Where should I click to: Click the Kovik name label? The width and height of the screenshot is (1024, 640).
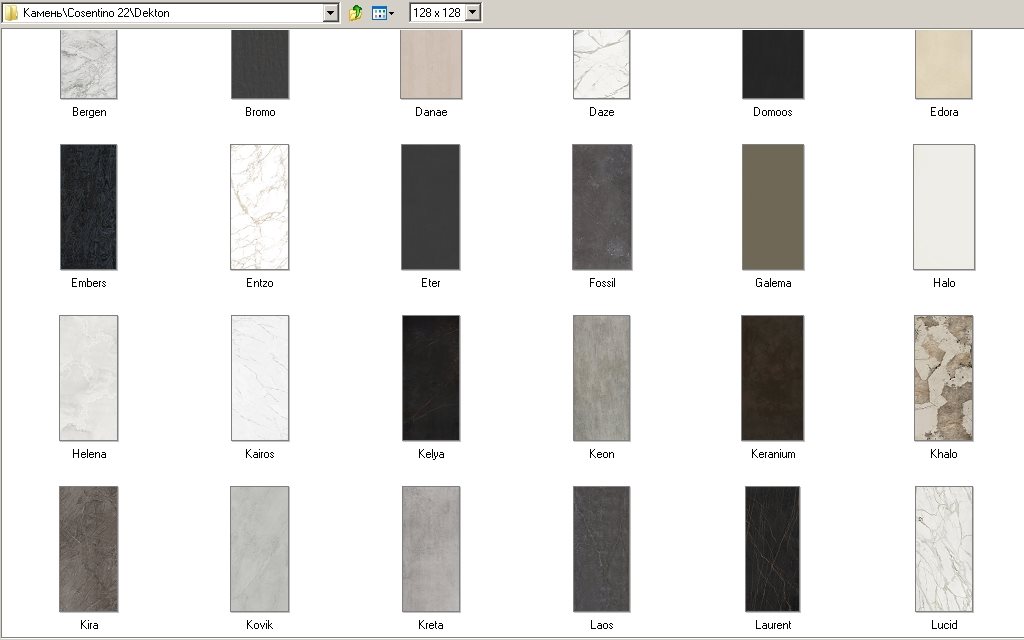(x=259, y=625)
